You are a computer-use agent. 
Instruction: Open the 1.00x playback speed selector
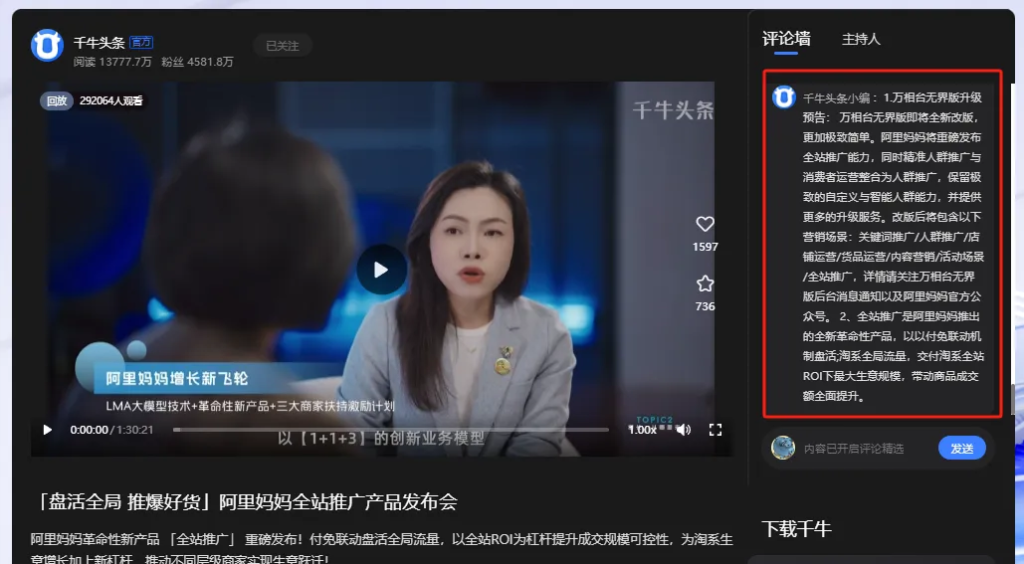click(642, 430)
